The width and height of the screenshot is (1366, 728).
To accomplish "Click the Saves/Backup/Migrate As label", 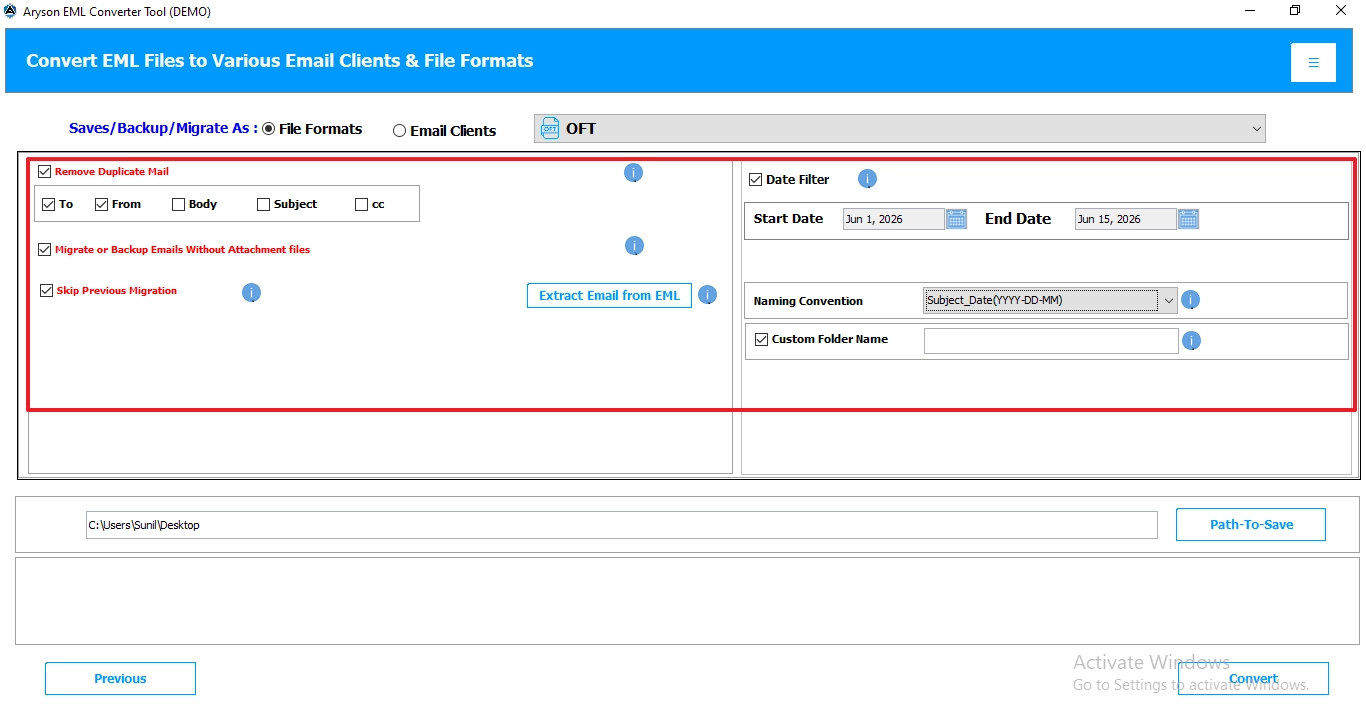I will [x=163, y=128].
